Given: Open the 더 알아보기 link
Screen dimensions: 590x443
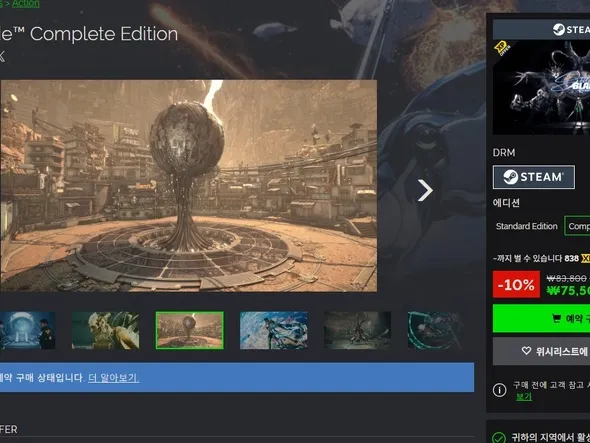Looking at the screenshot, I should (114, 378).
